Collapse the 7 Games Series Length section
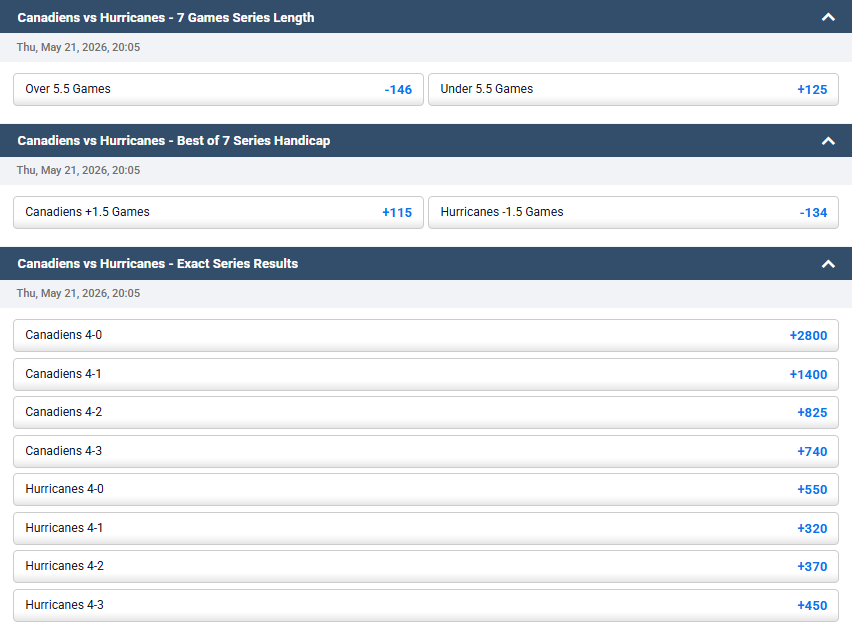Viewport: 852px width, 630px height. 828,17
